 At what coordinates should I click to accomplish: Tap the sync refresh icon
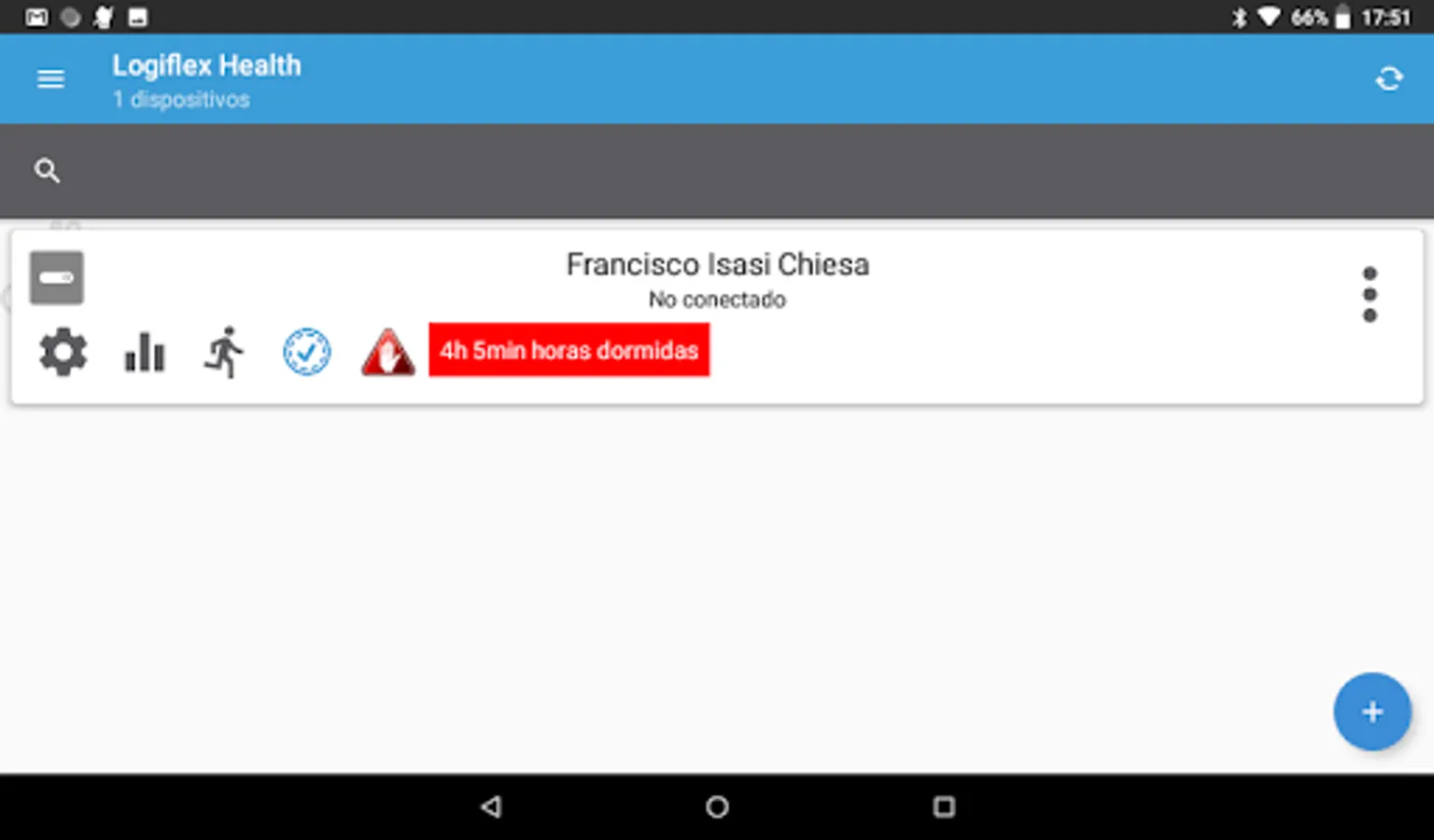tap(1389, 79)
